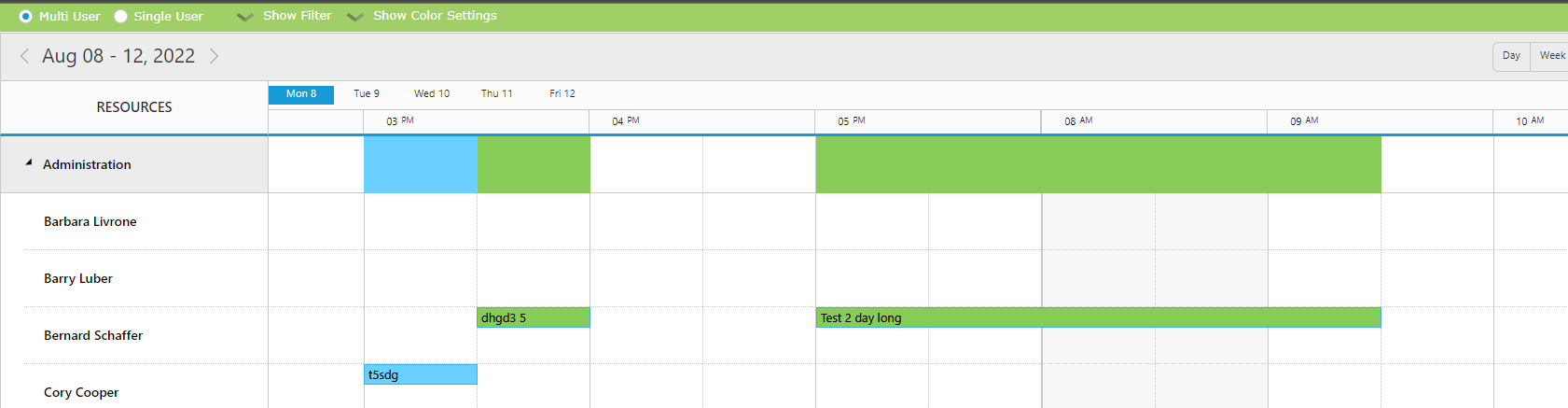Collapse the Administration group
Screen dimensions: 1568x408
coord(29,163)
